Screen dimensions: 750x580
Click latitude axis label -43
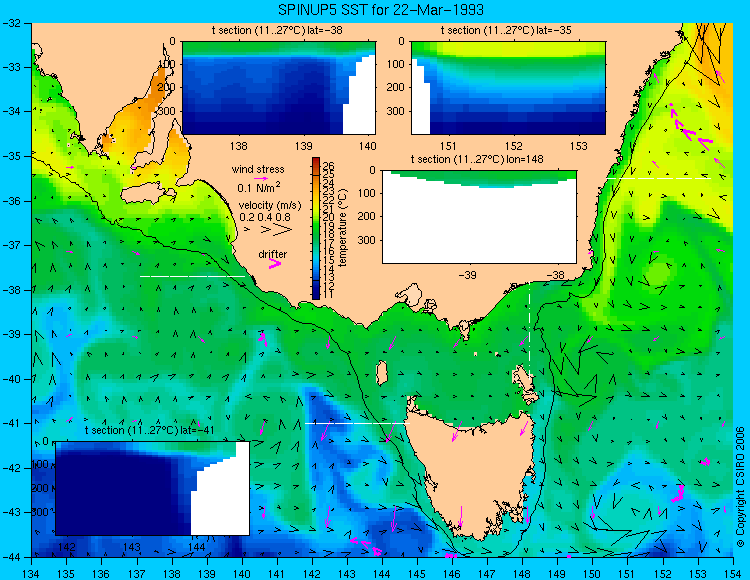pyautogui.click(x=10, y=512)
